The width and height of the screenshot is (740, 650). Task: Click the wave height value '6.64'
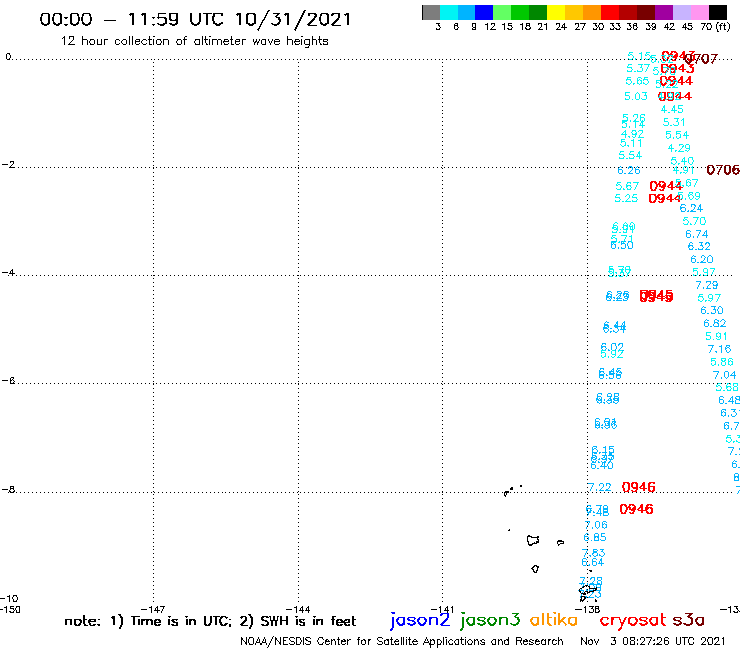(x=593, y=562)
